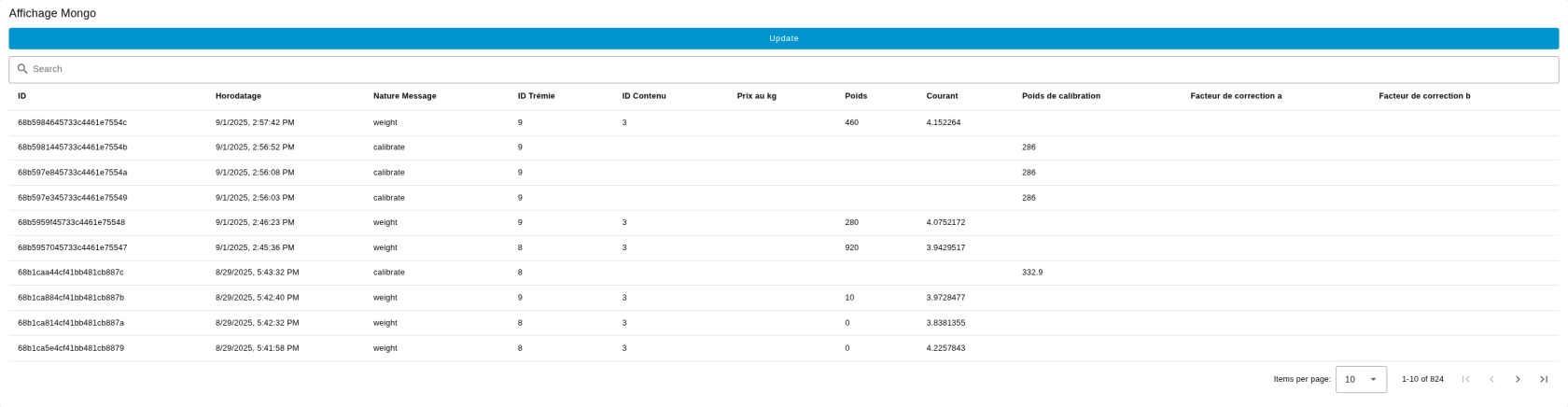Viewport: 1568px width, 407px height.
Task: Click the 332.9 calibration weight cell
Action: [1031, 273]
